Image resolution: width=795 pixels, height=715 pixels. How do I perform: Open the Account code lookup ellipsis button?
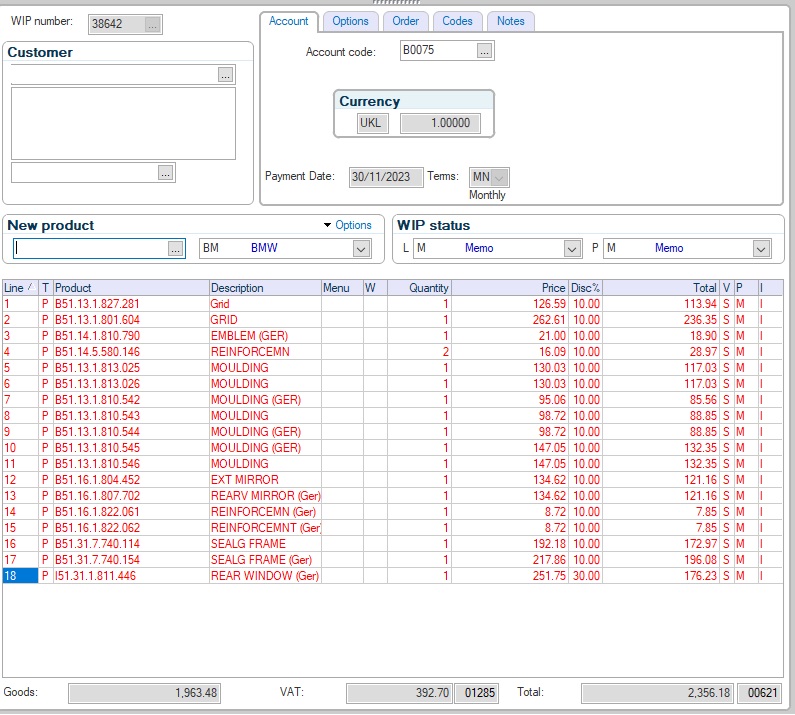[x=485, y=51]
